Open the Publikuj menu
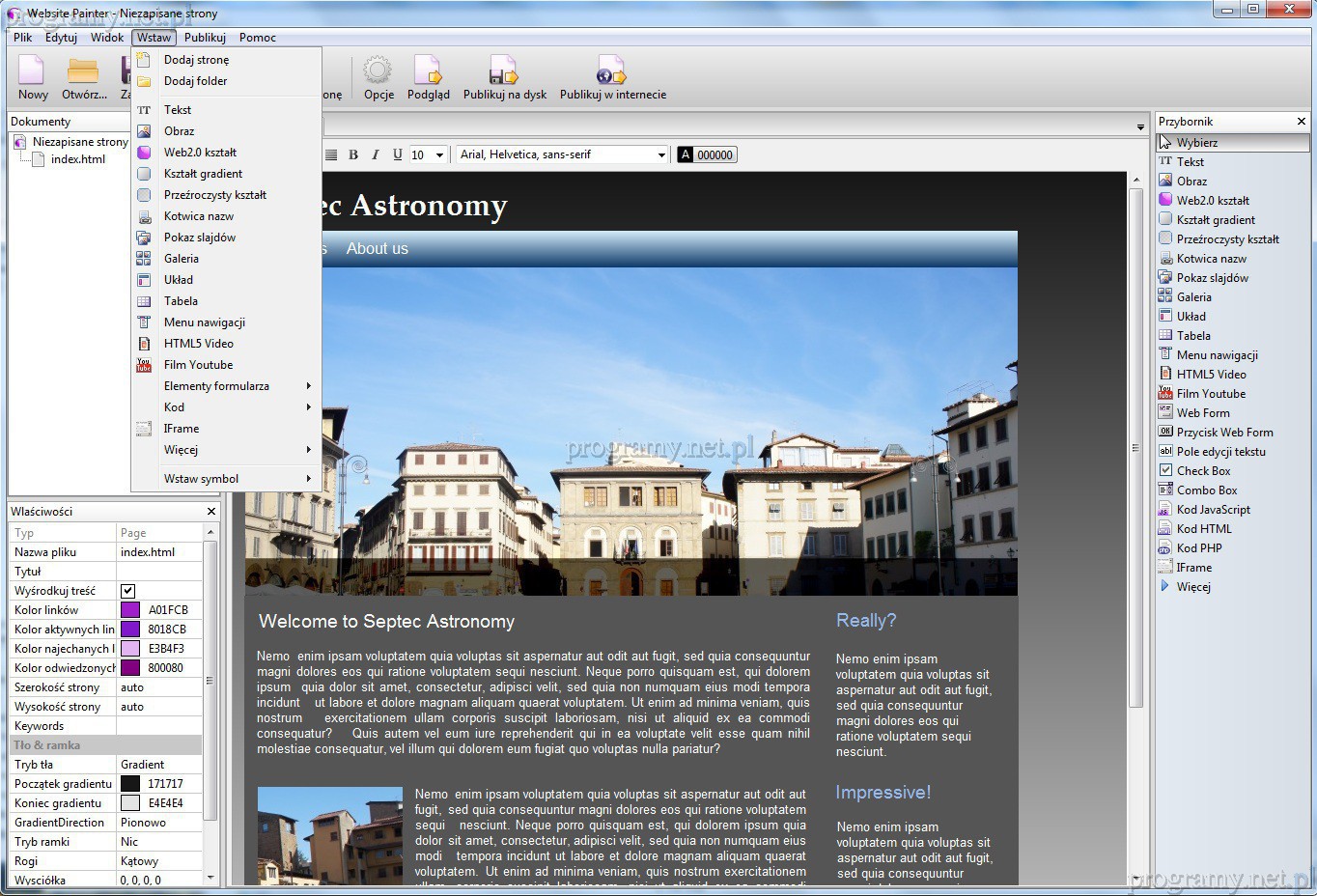This screenshot has width=1317, height=896. point(205,38)
